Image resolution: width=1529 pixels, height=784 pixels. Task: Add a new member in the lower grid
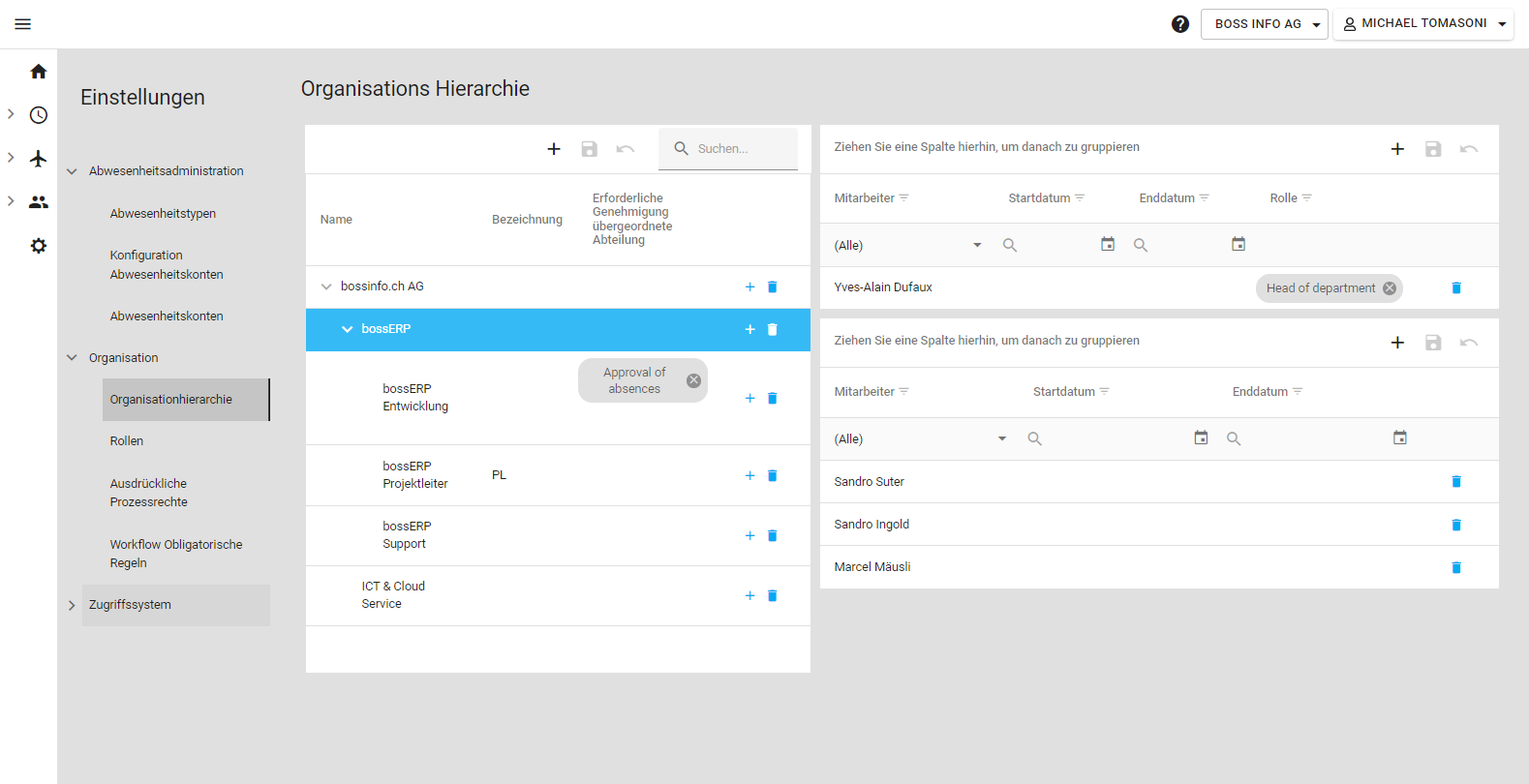(1397, 343)
